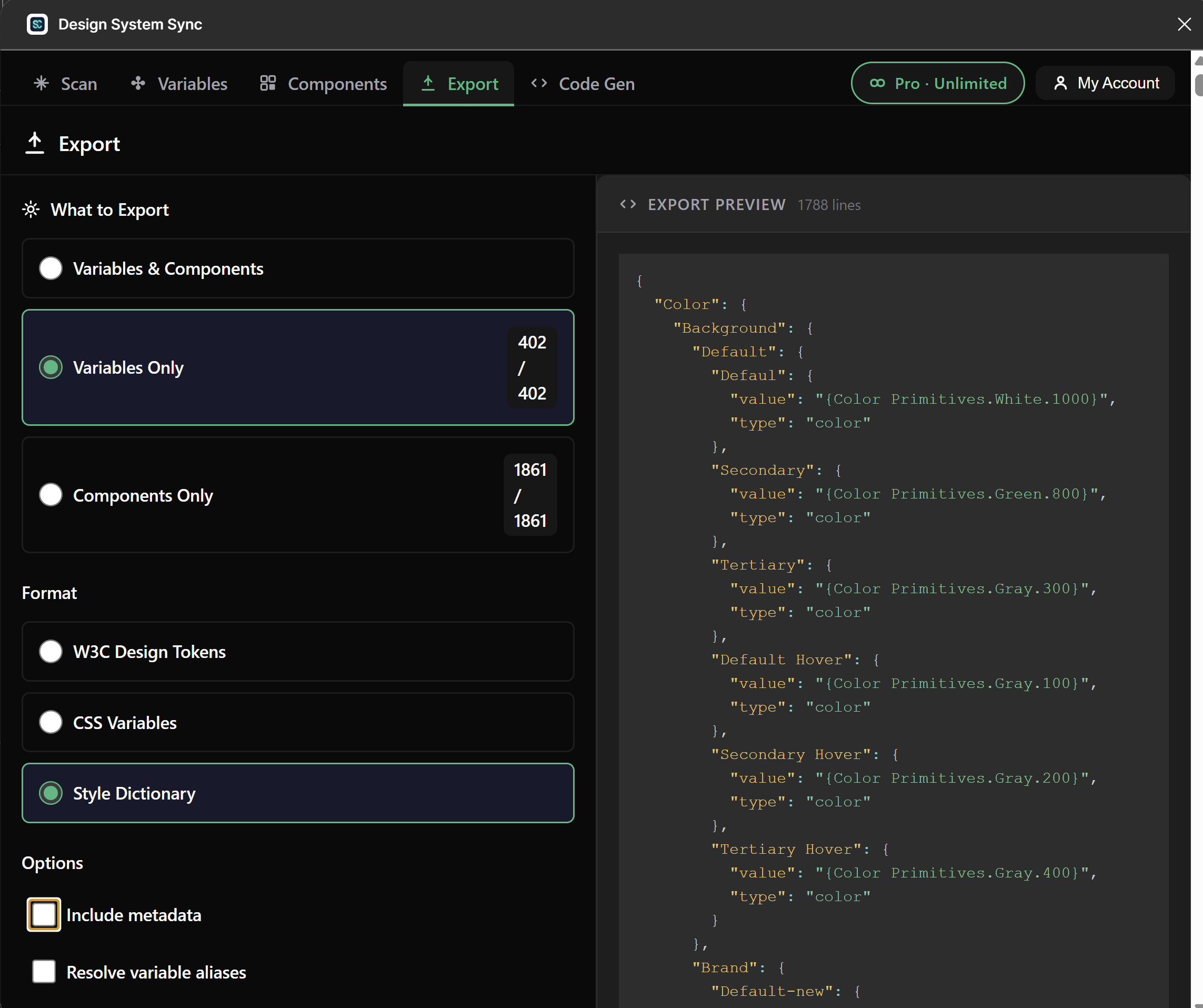Switch to the Variables tab
1203x1008 pixels.
pos(179,84)
